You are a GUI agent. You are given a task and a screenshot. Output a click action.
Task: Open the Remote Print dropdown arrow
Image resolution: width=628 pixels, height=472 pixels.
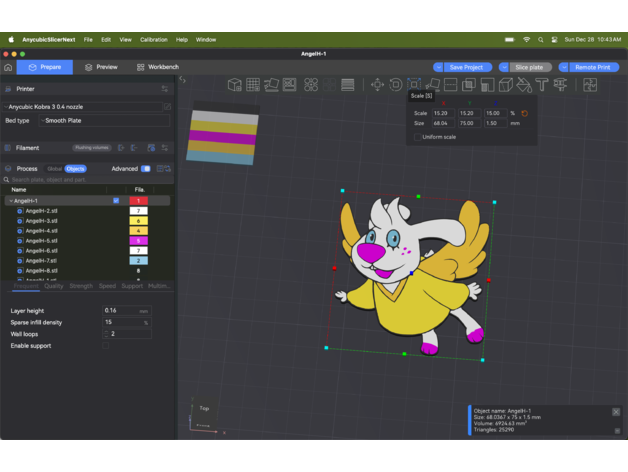click(564, 67)
